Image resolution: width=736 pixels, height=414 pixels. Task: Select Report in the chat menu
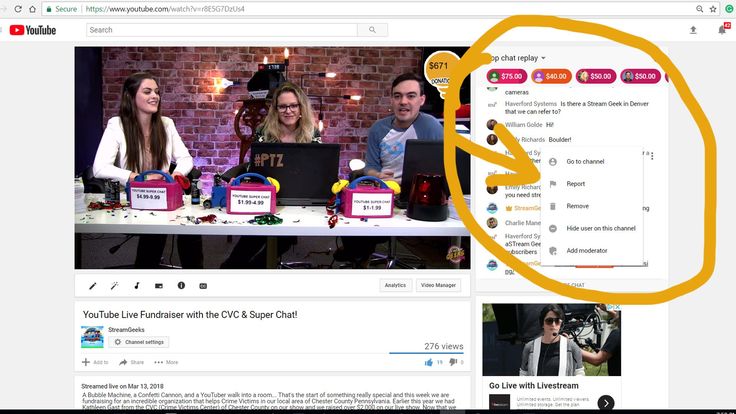coord(591,184)
